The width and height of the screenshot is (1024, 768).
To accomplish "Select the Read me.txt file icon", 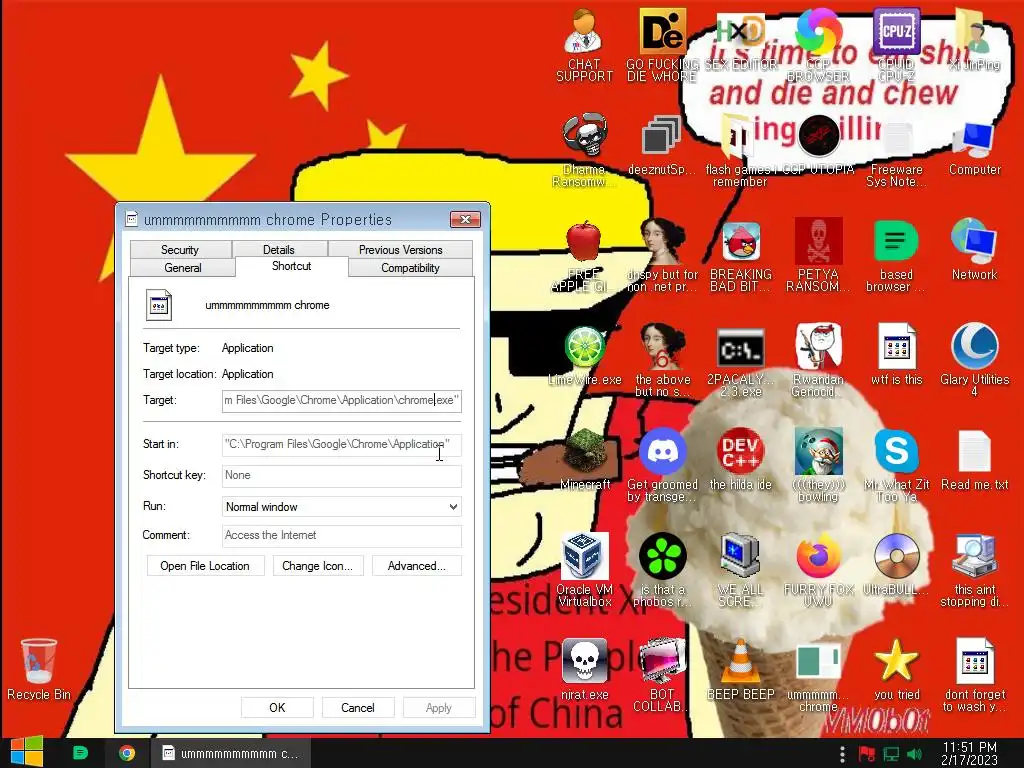I will (974, 460).
